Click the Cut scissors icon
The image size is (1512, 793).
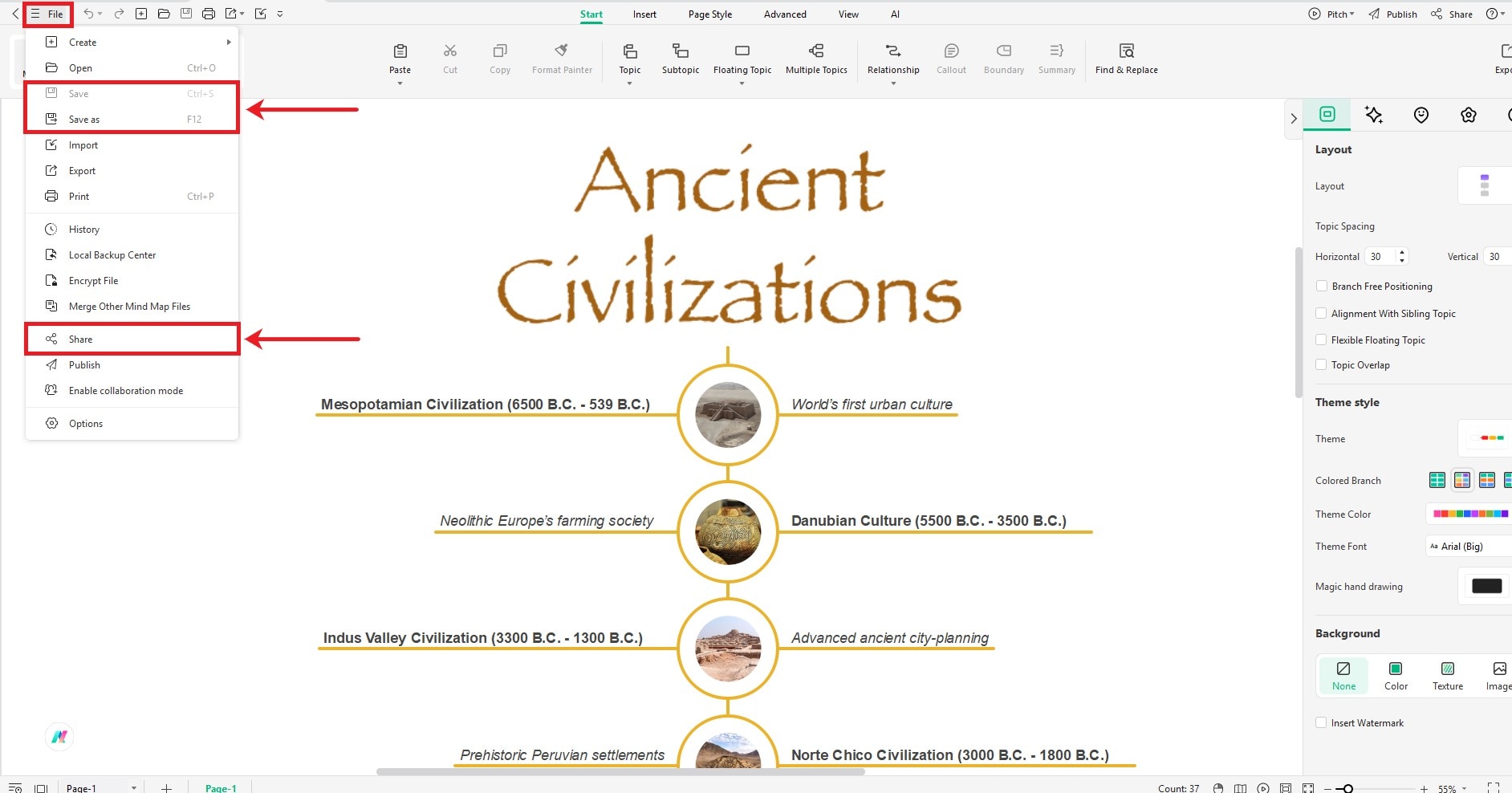point(450,51)
